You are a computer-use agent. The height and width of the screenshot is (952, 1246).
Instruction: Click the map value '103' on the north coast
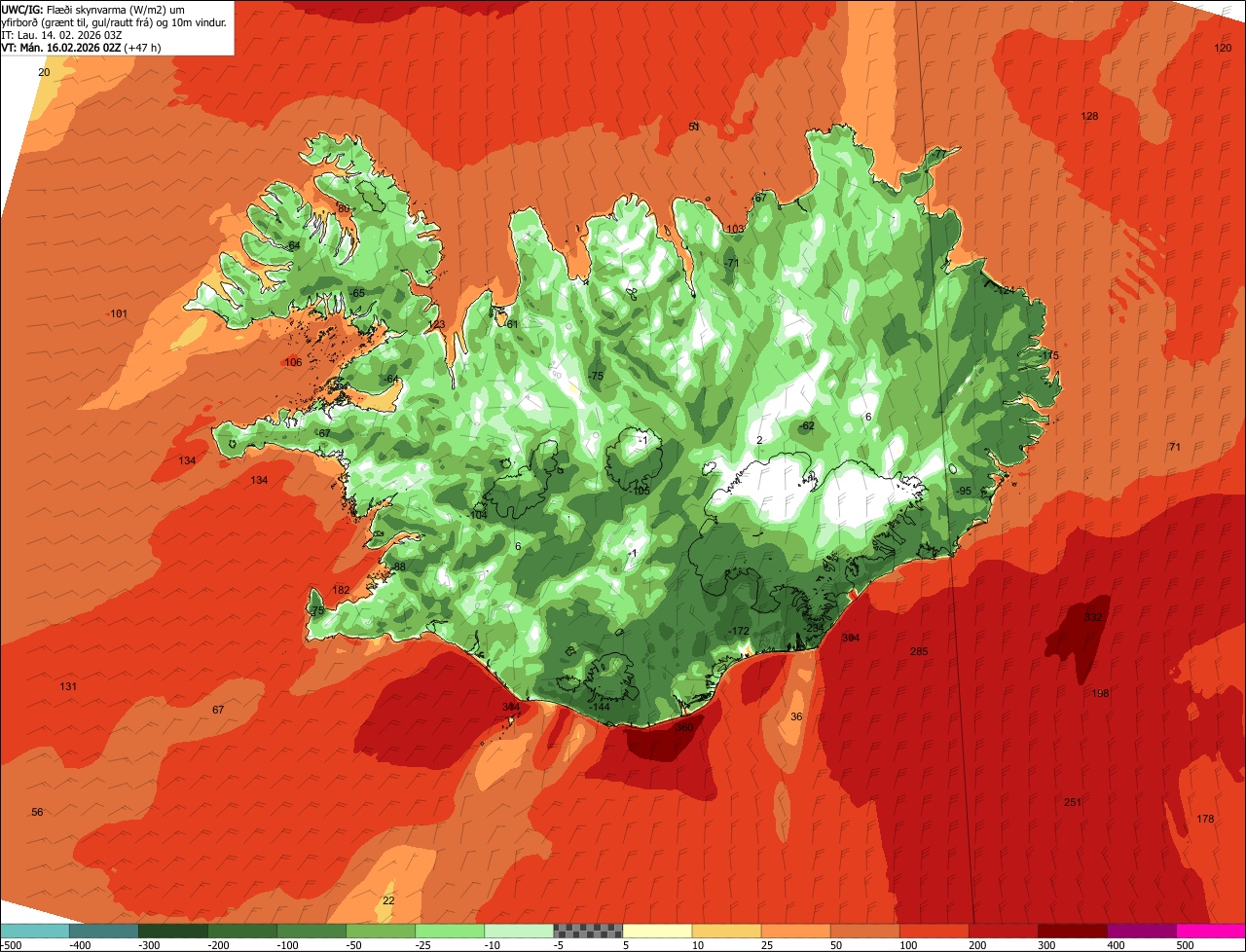[x=735, y=229]
